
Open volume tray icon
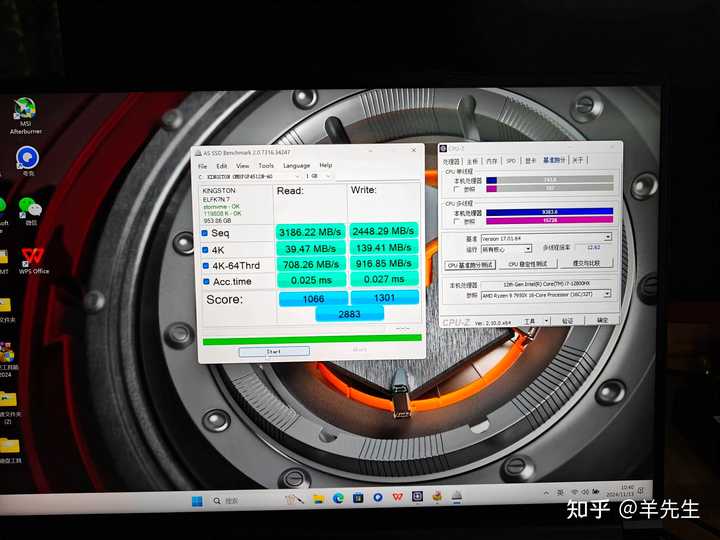[585, 492]
